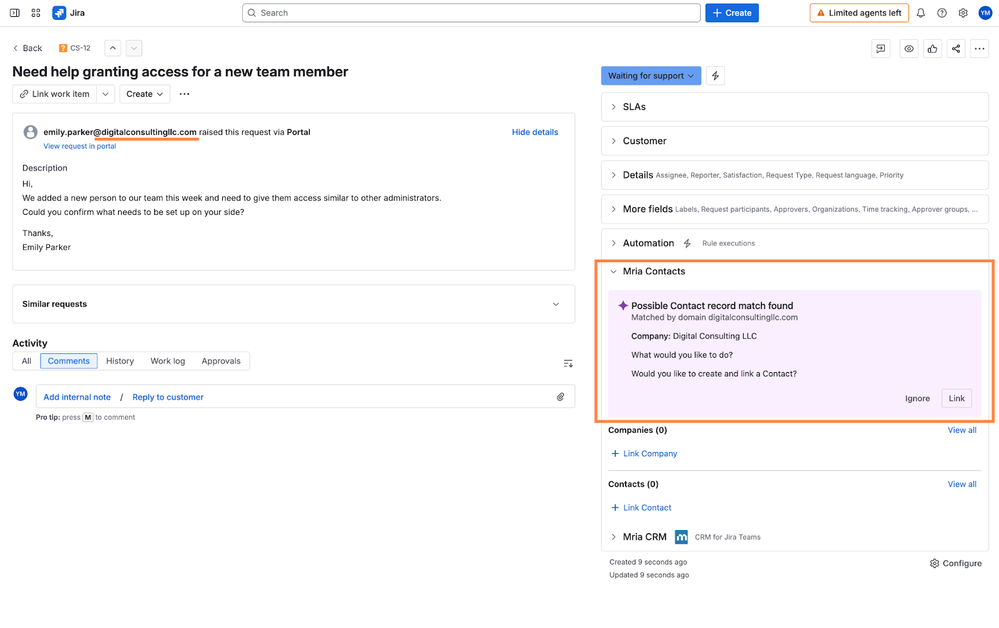Open the YM profile avatar in header
This screenshot has height=628, width=999.
click(x=985, y=13)
